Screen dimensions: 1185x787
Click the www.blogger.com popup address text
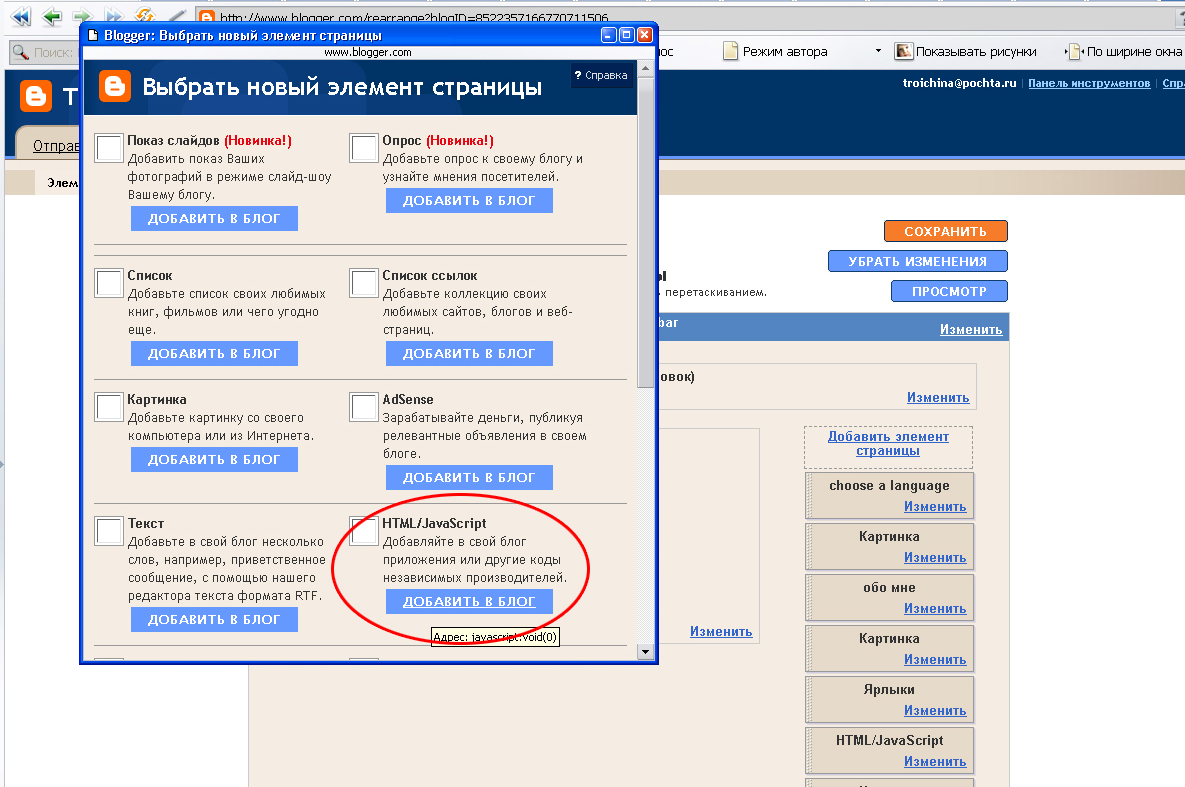(368, 52)
